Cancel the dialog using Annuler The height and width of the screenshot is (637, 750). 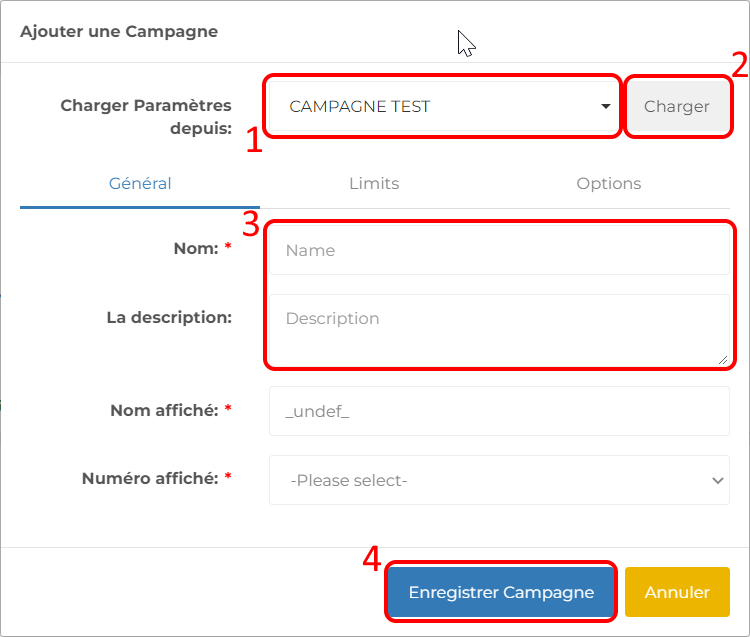click(x=677, y=592)
